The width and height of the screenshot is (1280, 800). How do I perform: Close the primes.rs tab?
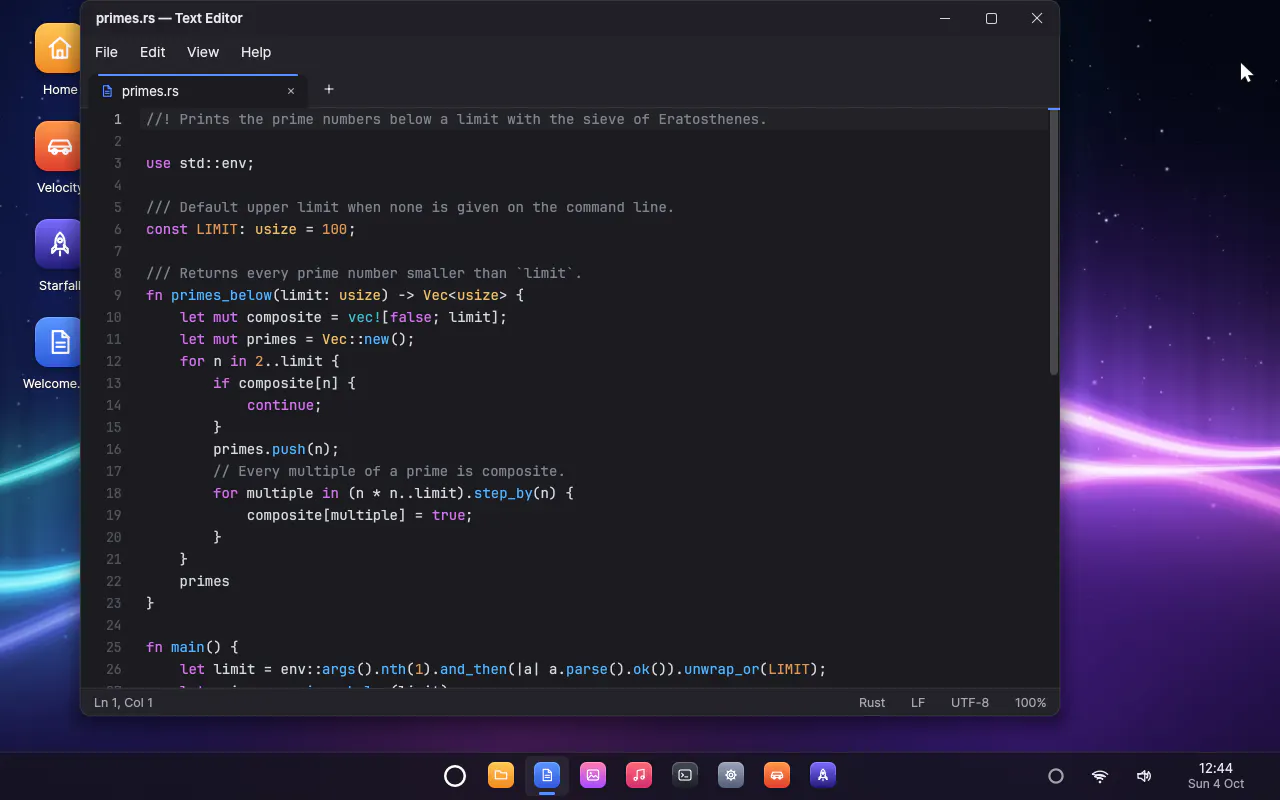pyautogui.click(x=291, y=91)
